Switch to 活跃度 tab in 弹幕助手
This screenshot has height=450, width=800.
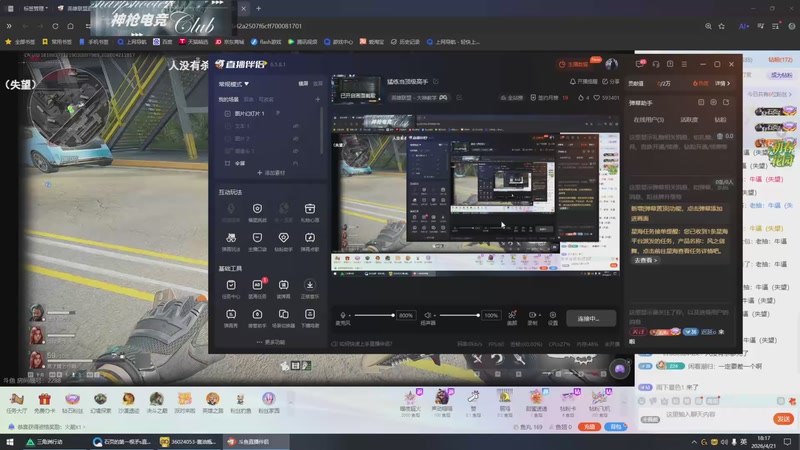coord(689,120)
